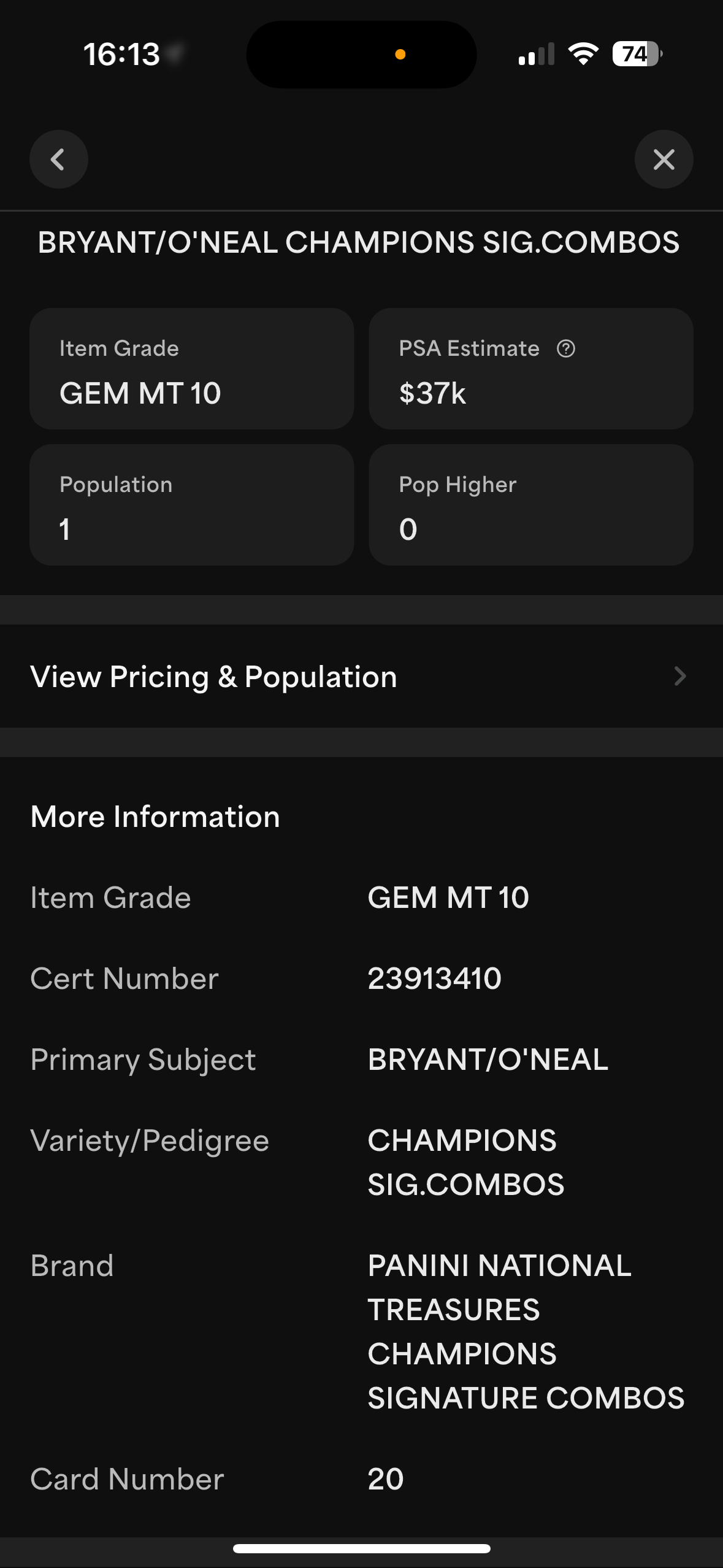Close the card details screen

pyautogui.click(x=664, y=159)
